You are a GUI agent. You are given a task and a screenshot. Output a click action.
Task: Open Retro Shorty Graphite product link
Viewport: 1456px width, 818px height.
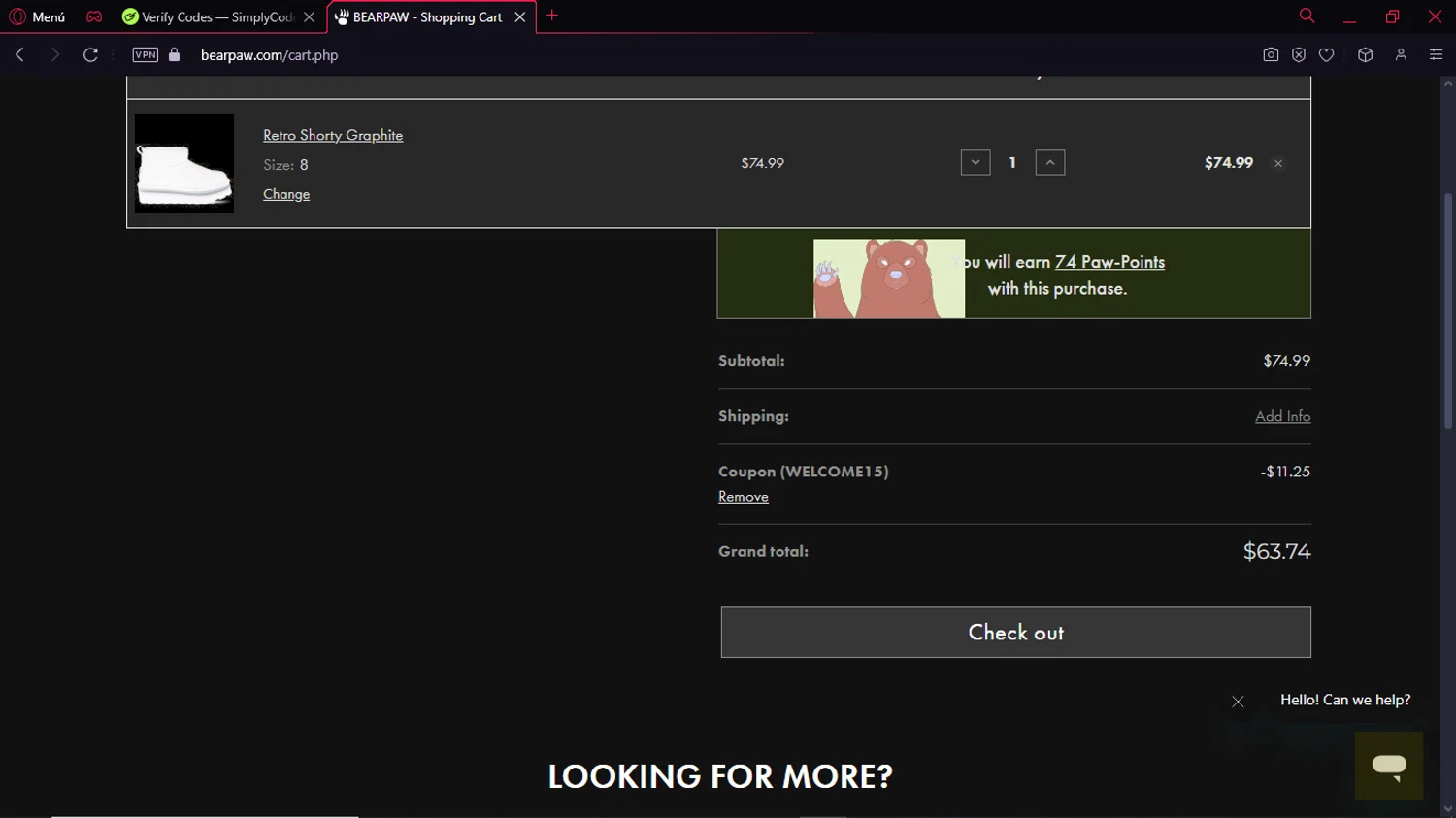(333, 135)
